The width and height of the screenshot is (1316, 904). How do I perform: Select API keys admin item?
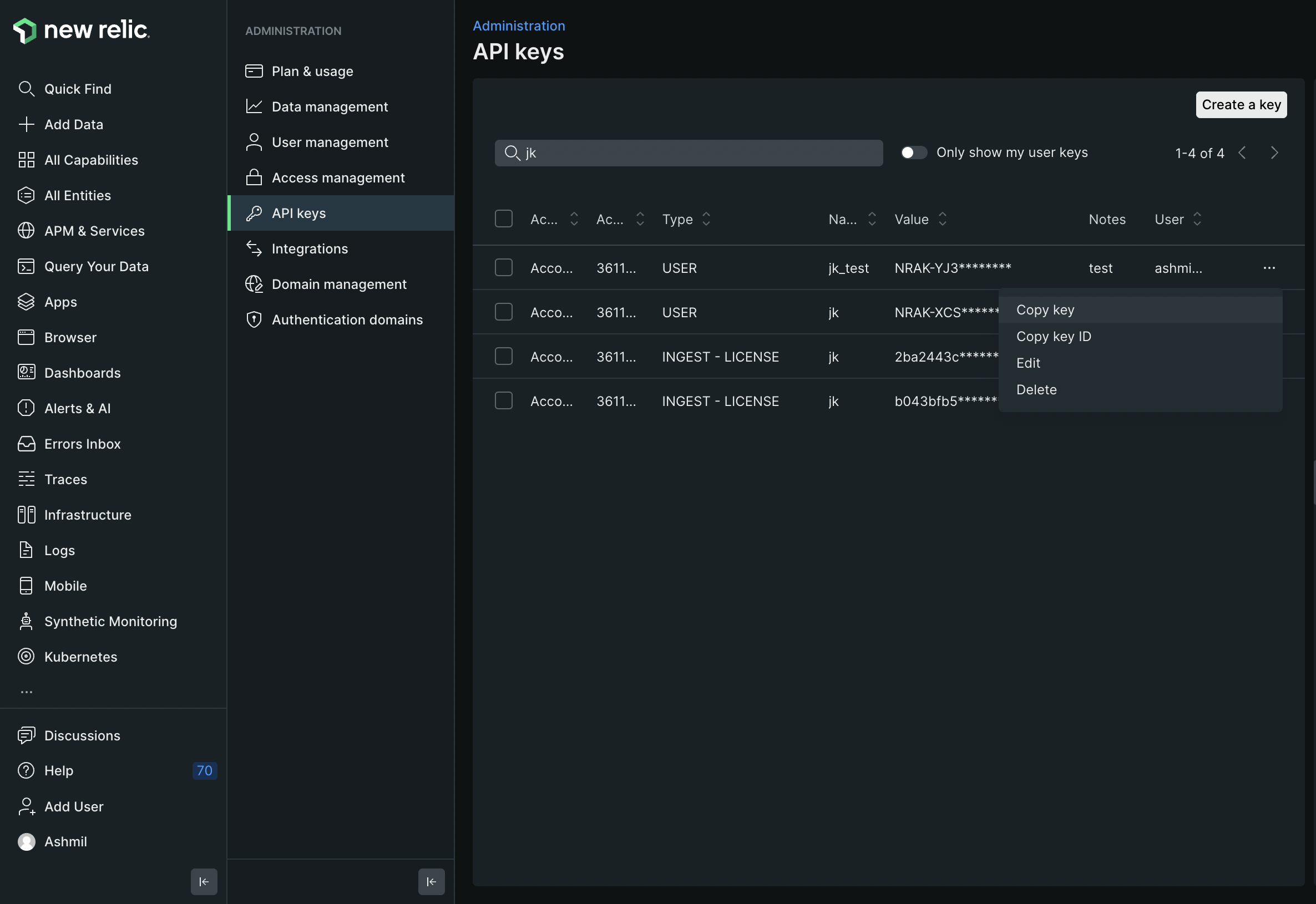(341, 213)
